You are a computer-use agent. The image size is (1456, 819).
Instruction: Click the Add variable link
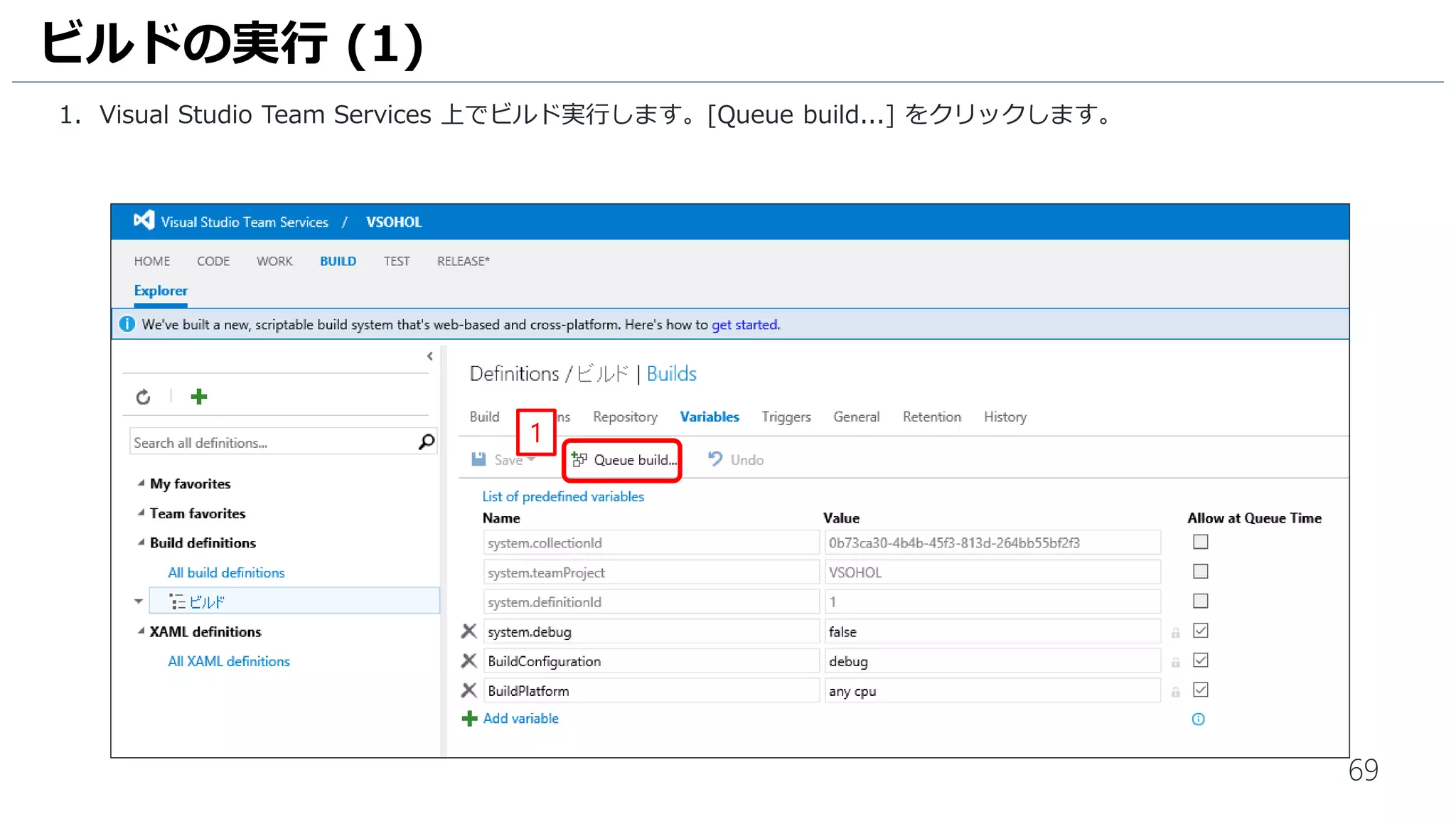click(x=521, y=718)
